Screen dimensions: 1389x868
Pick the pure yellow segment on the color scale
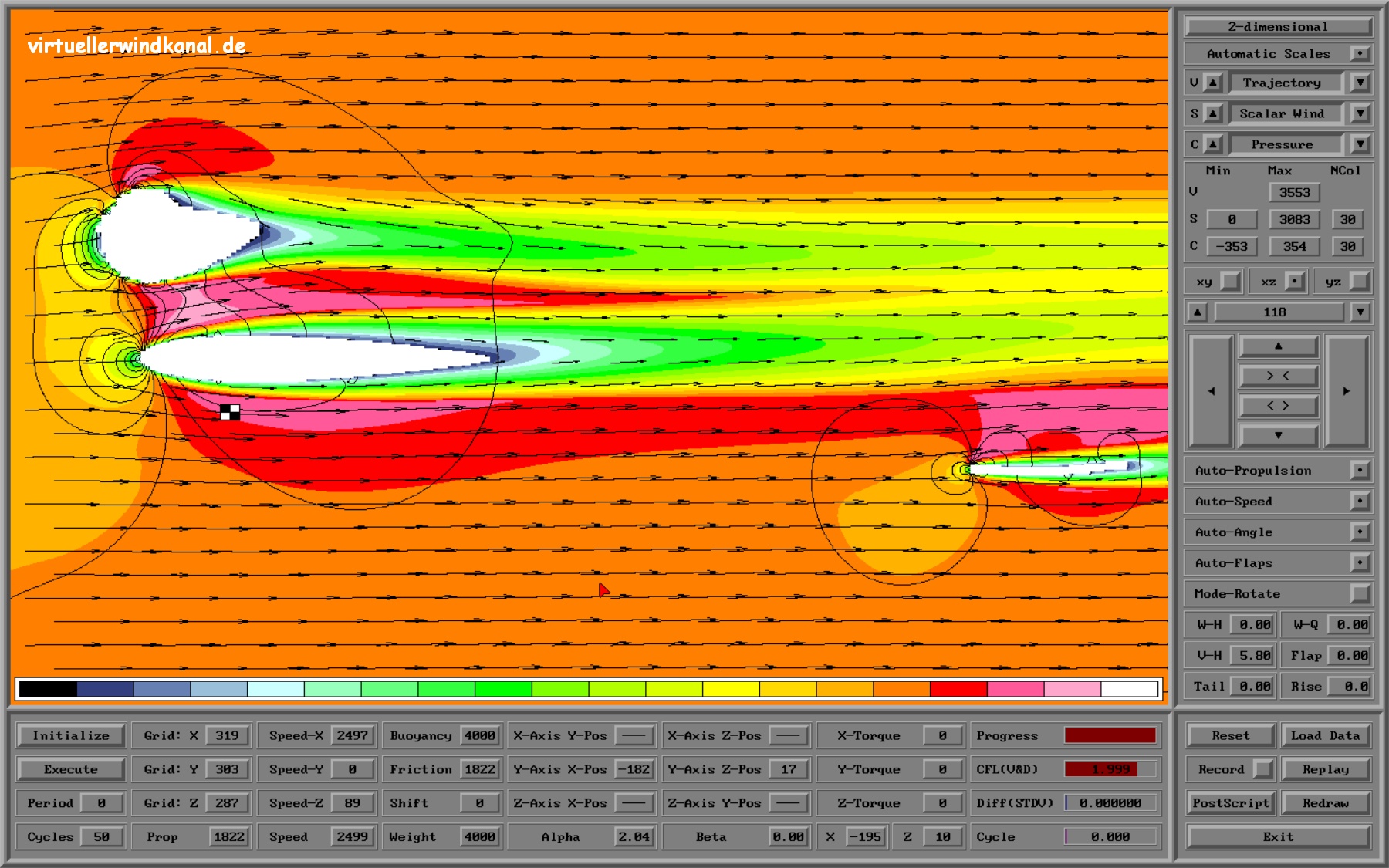point(731,689)
